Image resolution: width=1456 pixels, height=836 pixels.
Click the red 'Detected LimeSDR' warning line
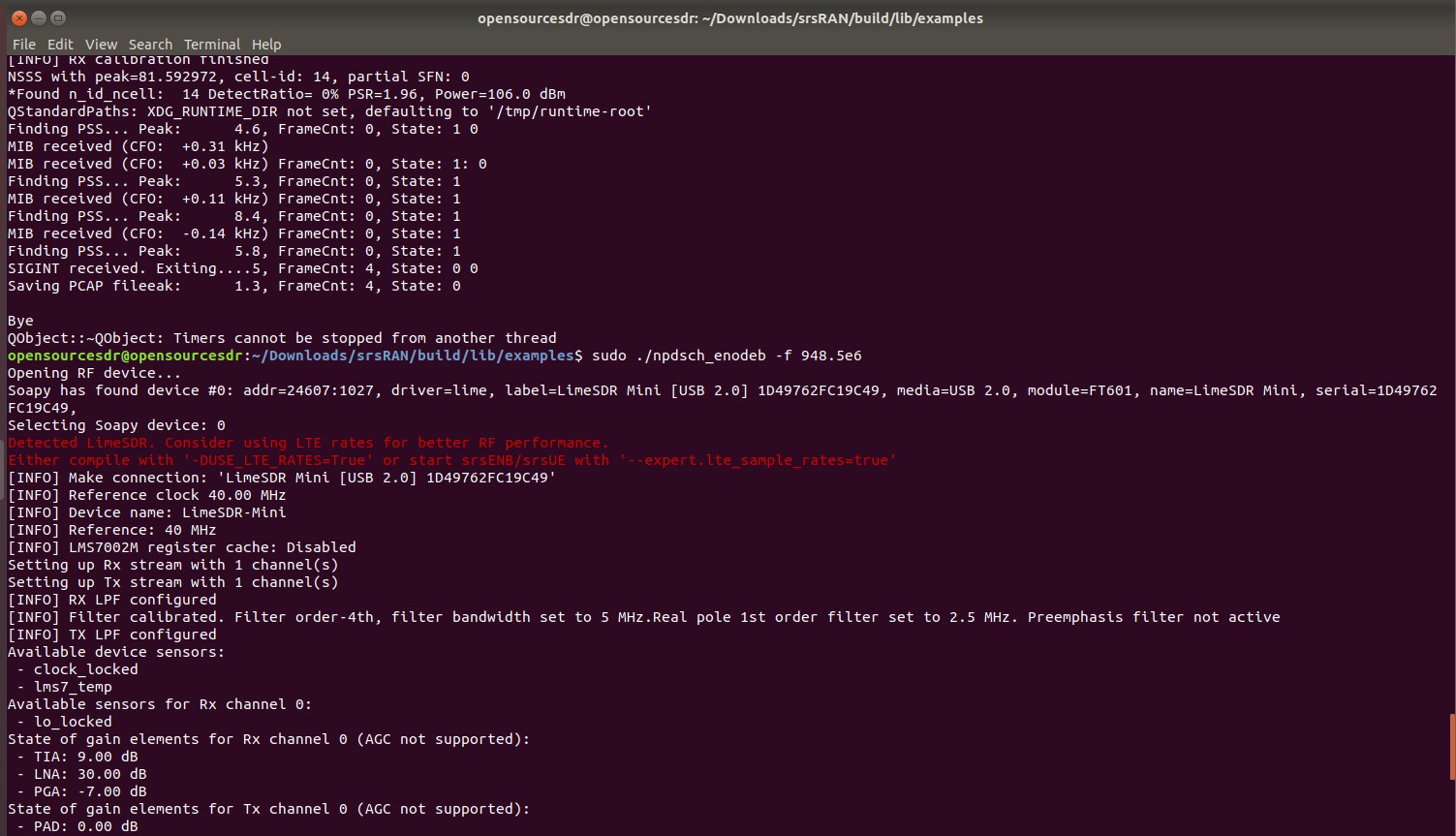coord(308,443)
